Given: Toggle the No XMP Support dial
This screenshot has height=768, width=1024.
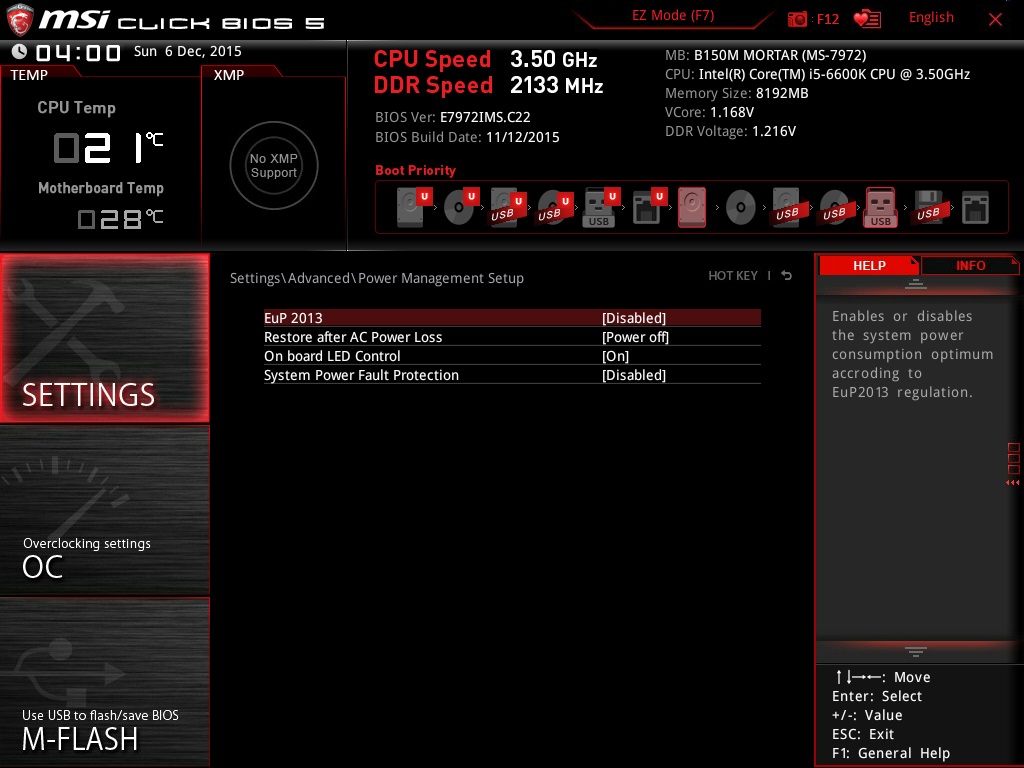Looking at the screenshot, I should [274, 165].
